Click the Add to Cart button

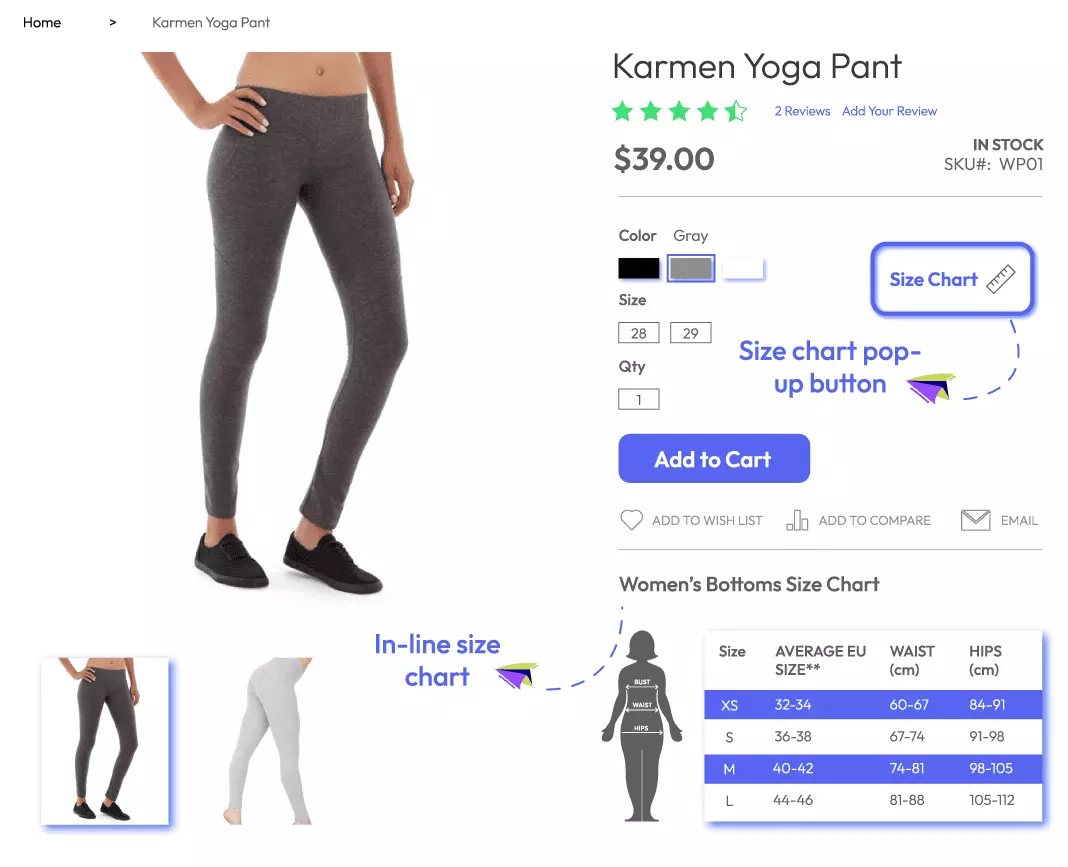(x=714, y=458)
